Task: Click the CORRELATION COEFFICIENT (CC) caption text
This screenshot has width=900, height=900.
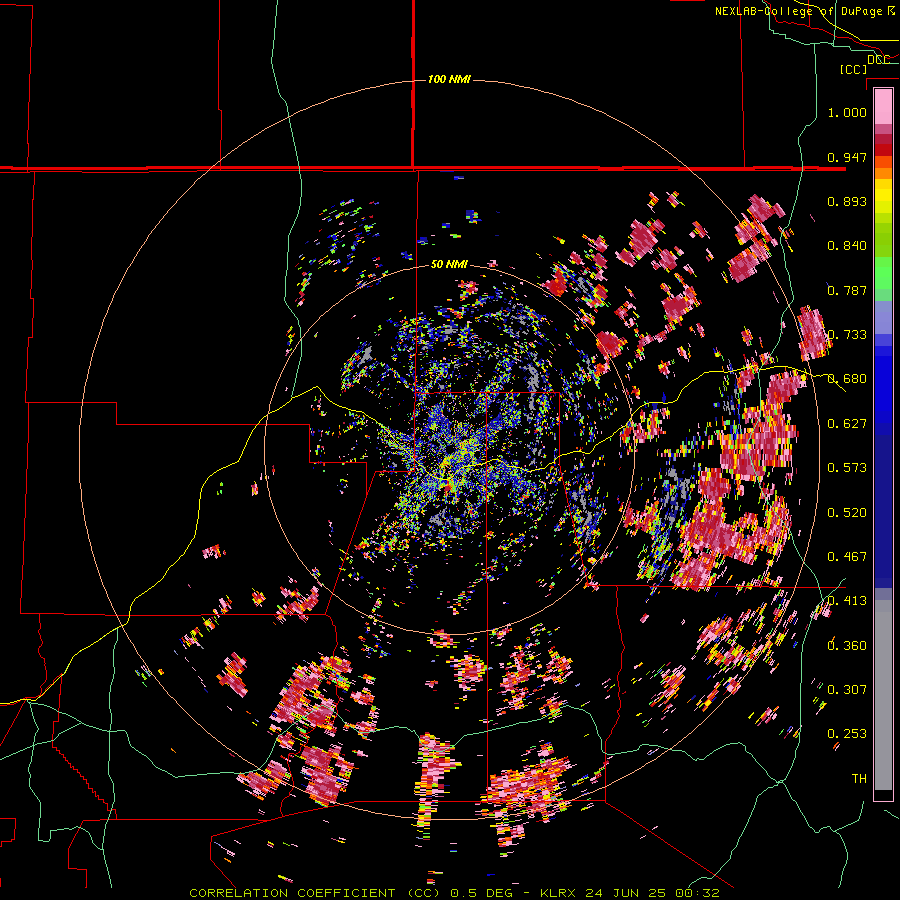Action: (x=315, y=893)
